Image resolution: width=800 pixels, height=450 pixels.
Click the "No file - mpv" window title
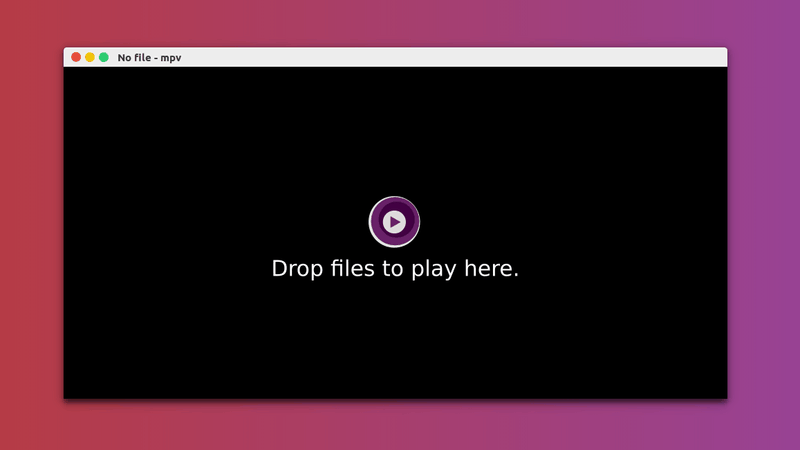(x=149, y=58)
